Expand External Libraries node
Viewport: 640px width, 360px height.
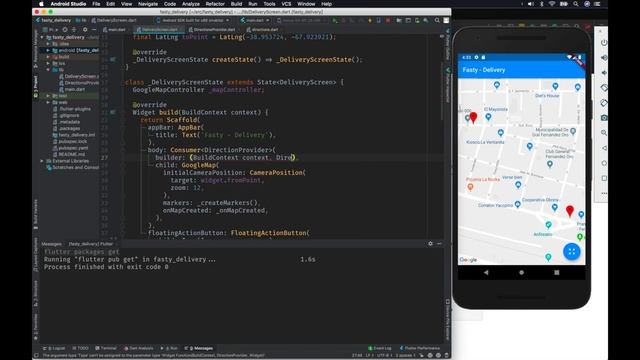click(x=42, y=161)
